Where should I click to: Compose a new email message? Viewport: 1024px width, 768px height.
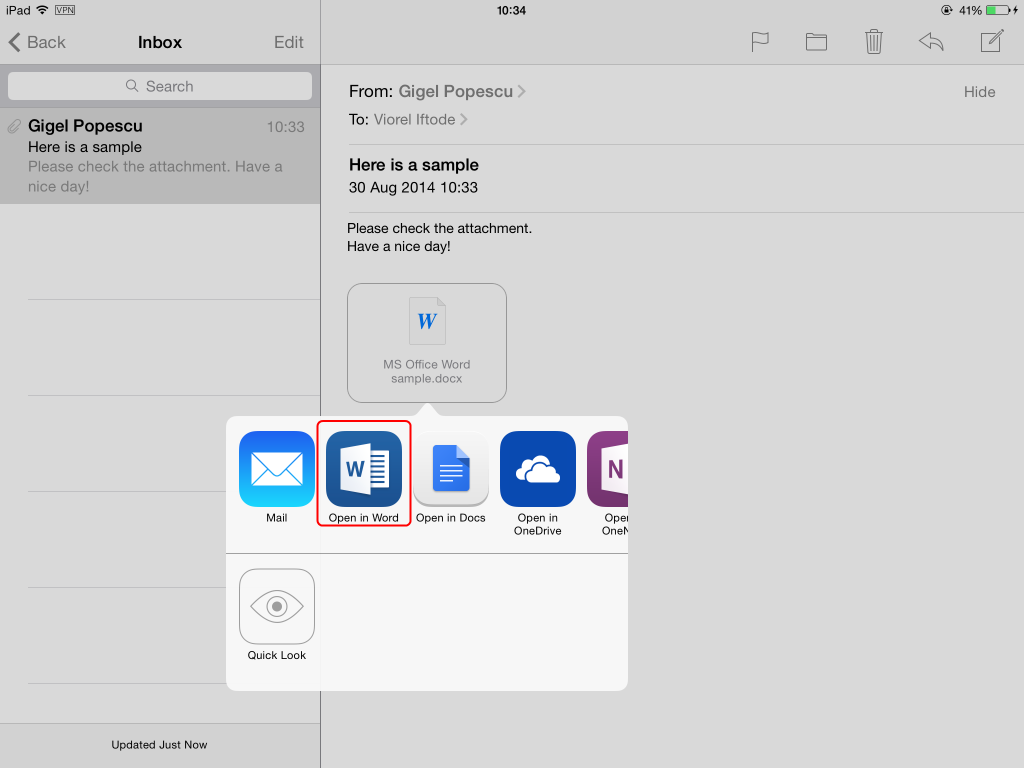tap(991, 41)
